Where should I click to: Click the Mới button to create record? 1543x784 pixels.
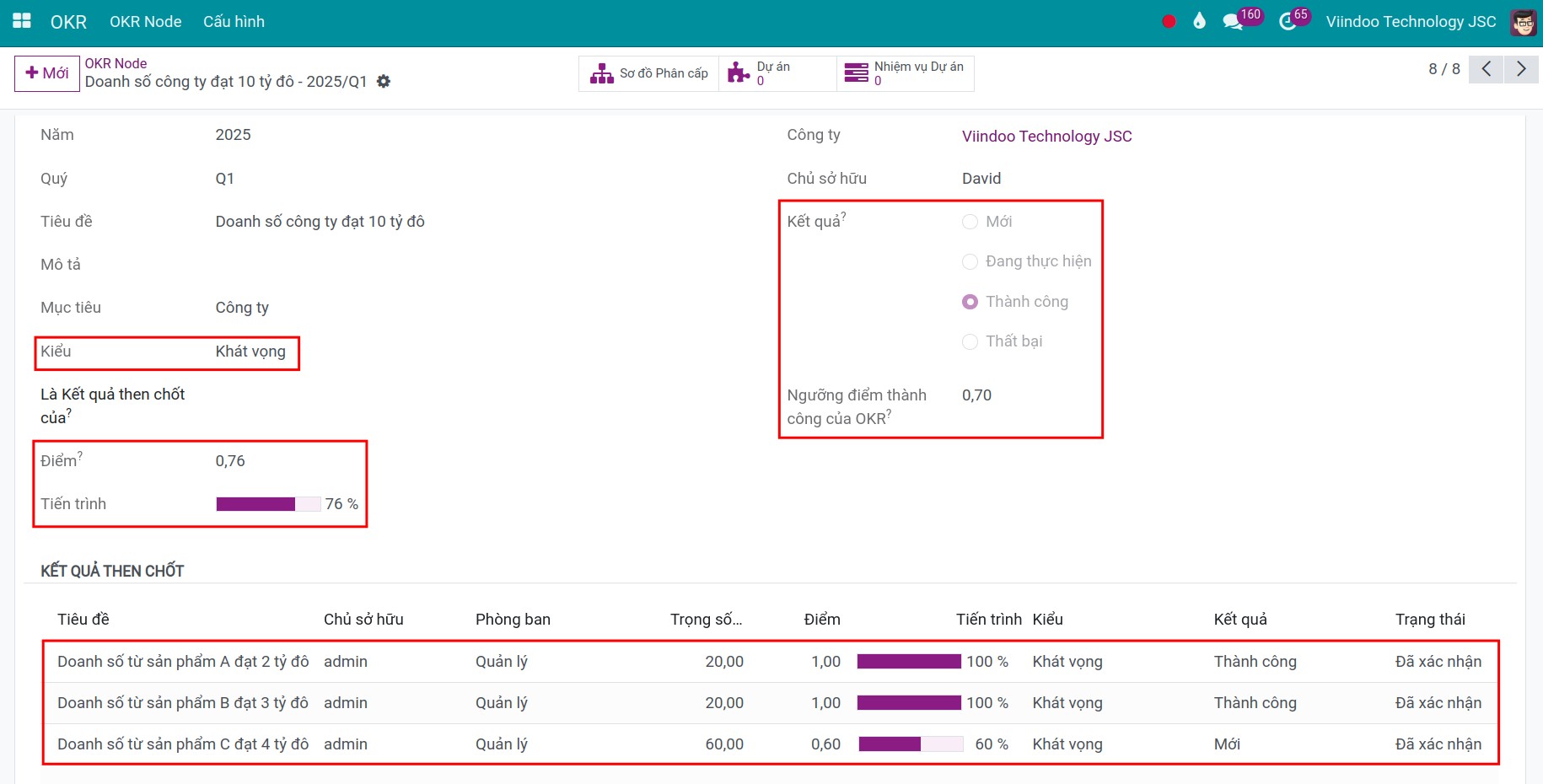[x=47, y=73]
